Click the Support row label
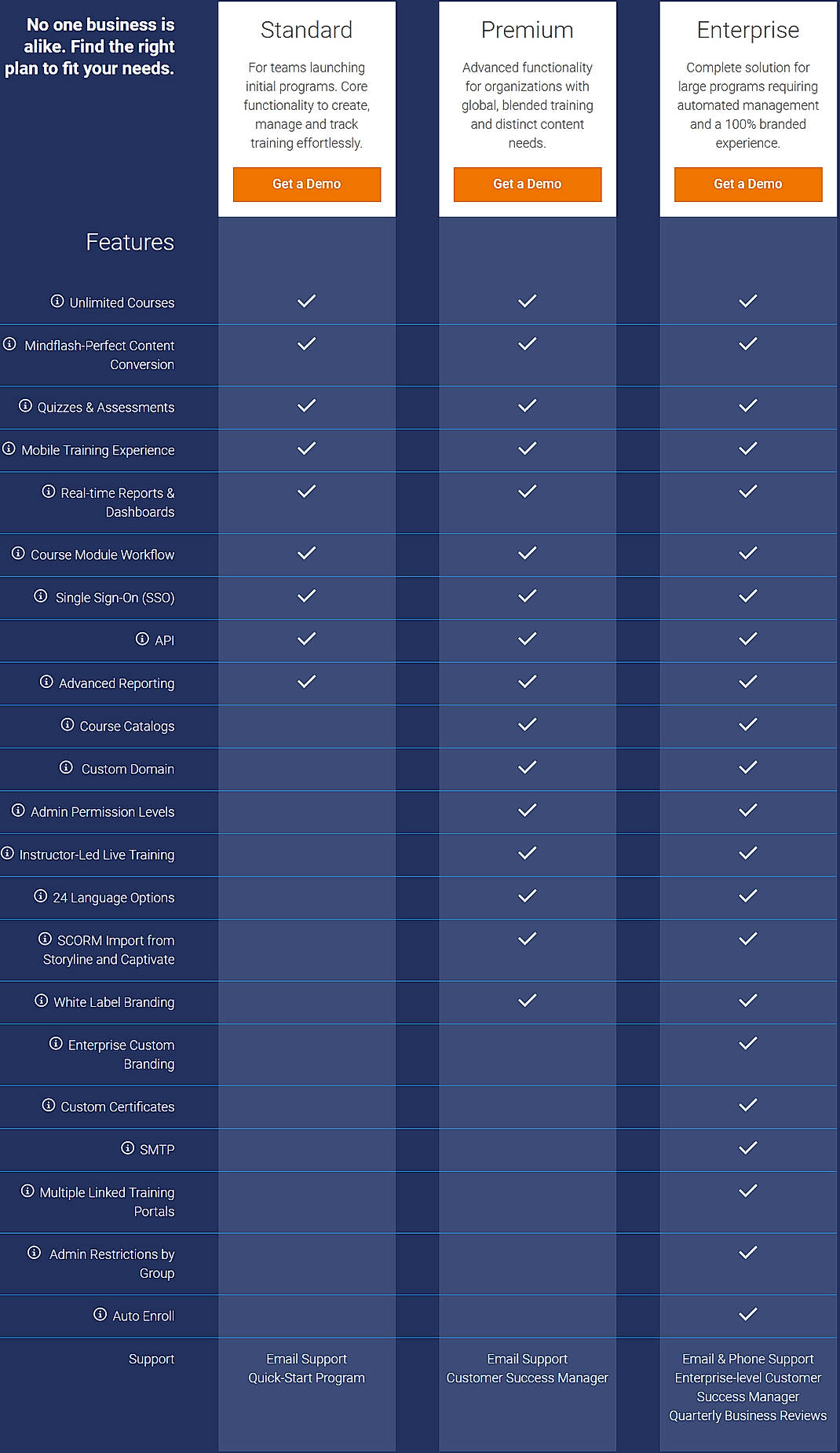This screenshot has height=1453, width=840. pyautogui.click(x=152, y=1358)
